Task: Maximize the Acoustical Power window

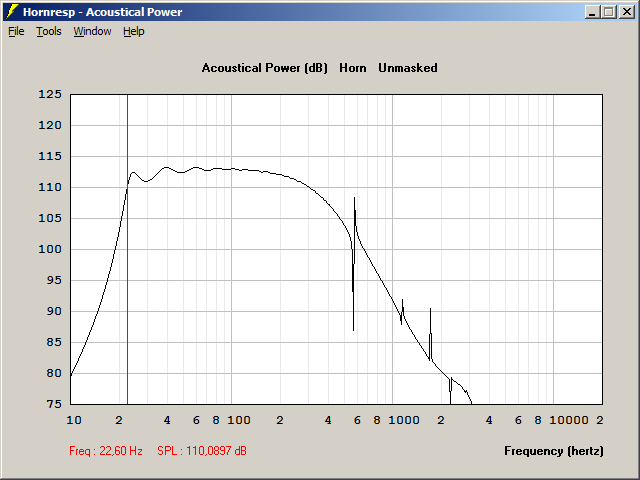Action: coord(609,11)
